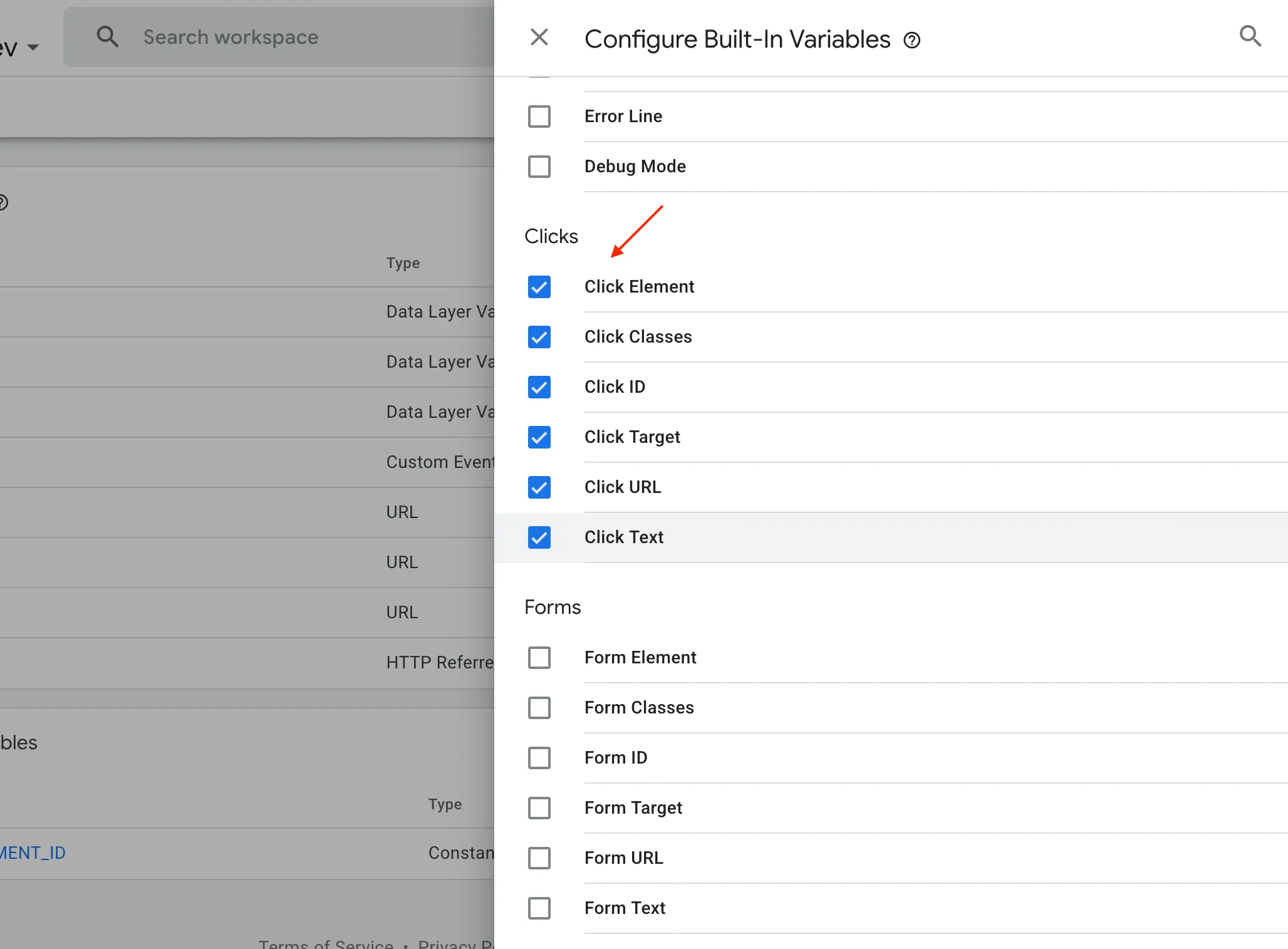Check the Form ID checkbox
The width and height of the screenshot is (1288, 949).
point(539,758)
